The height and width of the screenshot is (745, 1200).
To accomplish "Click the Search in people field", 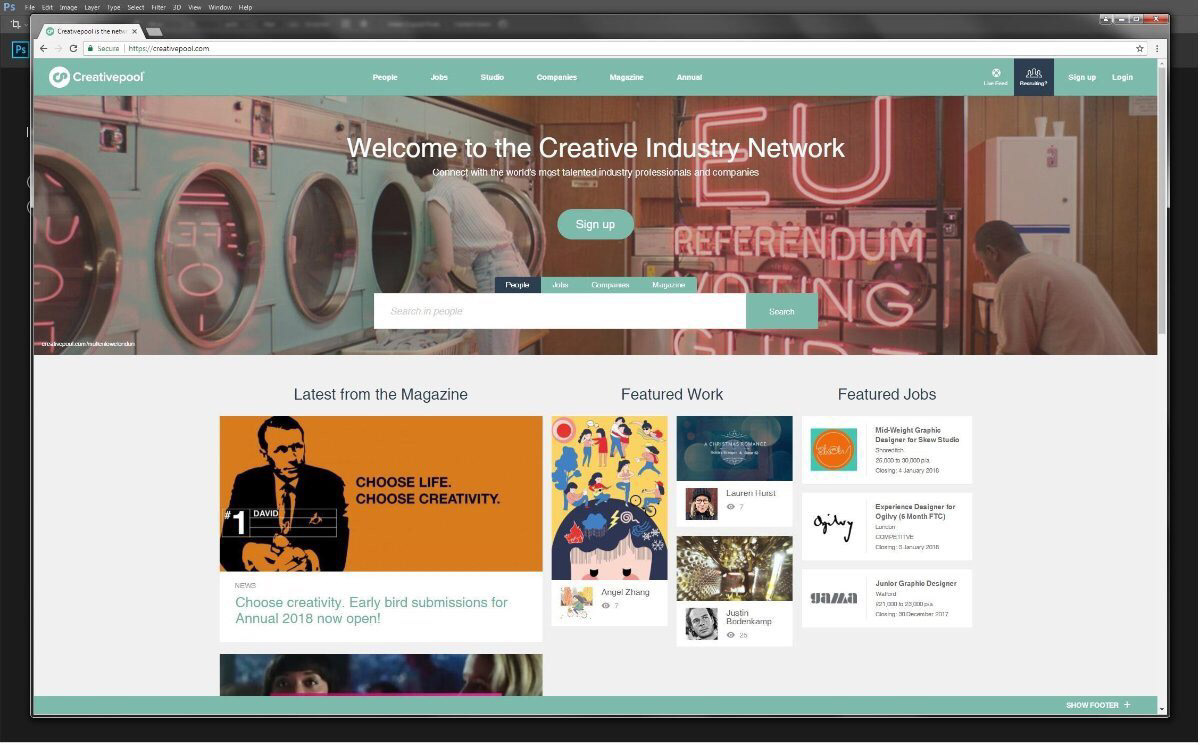I will [x=560, y=311].
